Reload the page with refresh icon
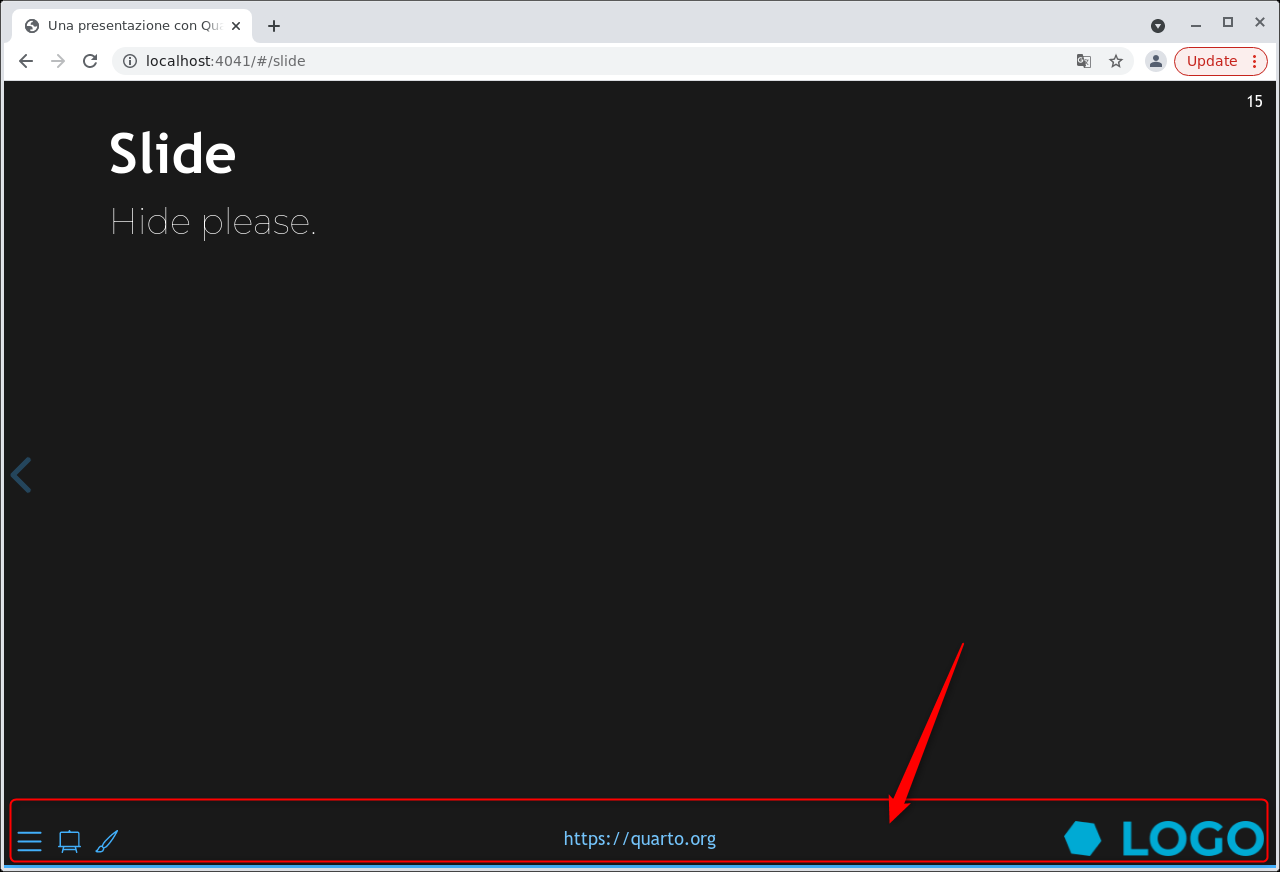The width and height of the screenshot is (1280, 872). click(90, 61)
